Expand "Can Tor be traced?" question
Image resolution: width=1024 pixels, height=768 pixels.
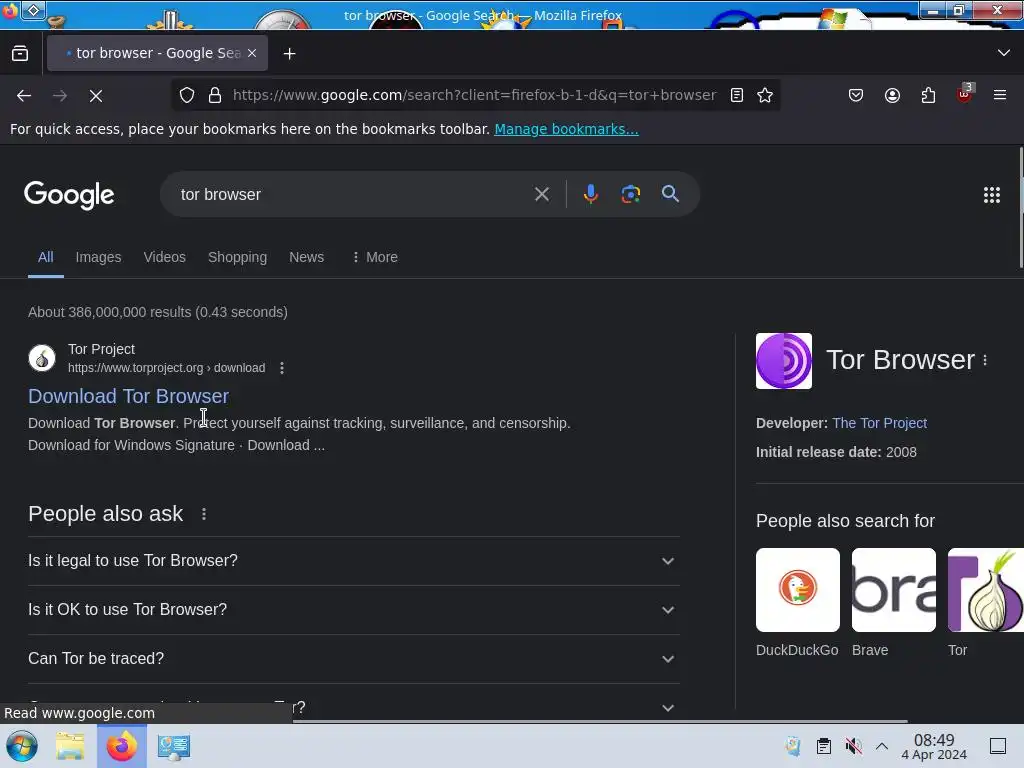pos(353,658)
